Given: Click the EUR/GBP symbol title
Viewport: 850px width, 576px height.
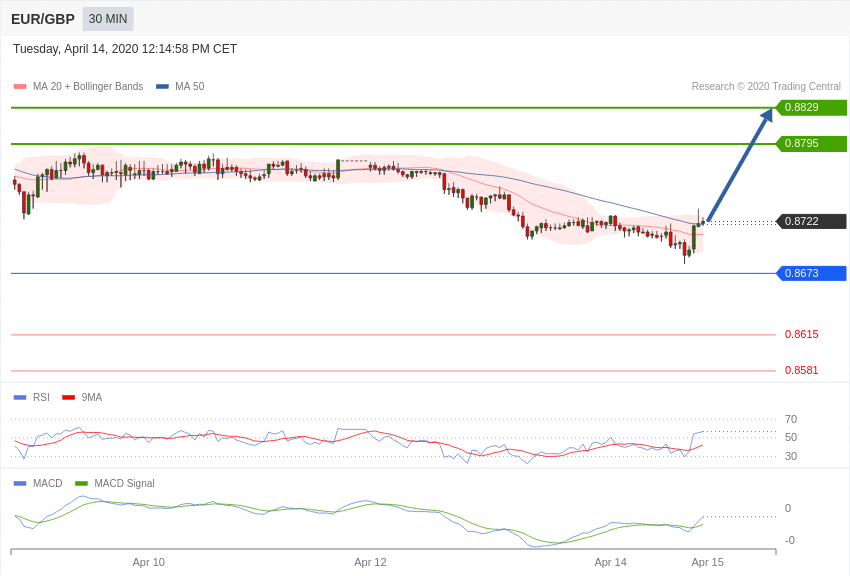Looking at the screenshot, I should pyautogui.click(x=43, y=20).
